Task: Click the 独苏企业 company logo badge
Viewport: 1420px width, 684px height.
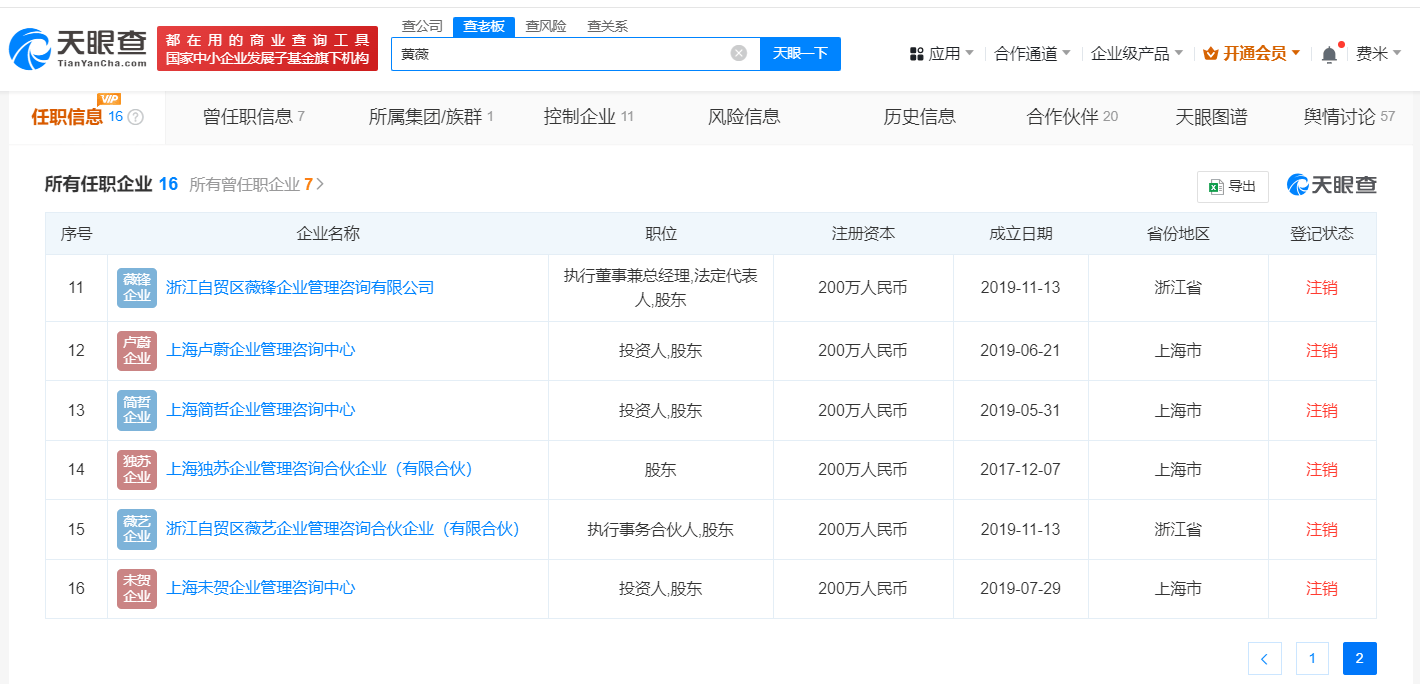Action: [136, 470]
